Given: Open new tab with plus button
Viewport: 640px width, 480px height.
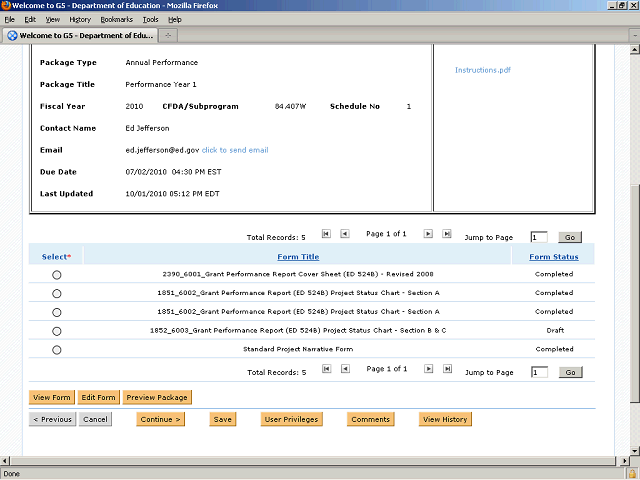Looking at the screenshot, I should [x=169, y=36].
